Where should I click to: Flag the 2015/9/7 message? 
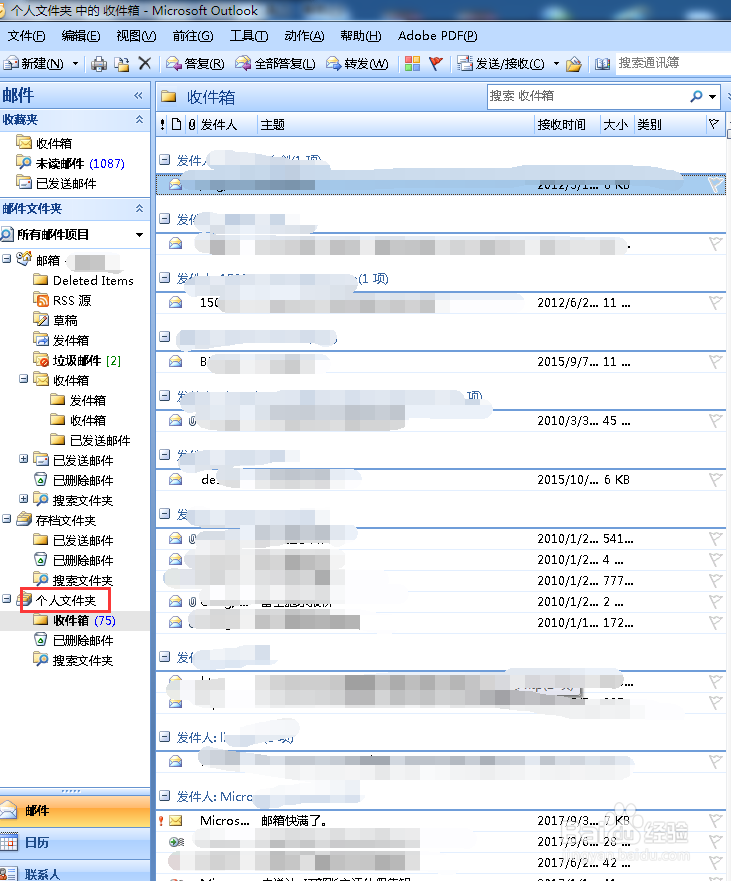(715, 362)
